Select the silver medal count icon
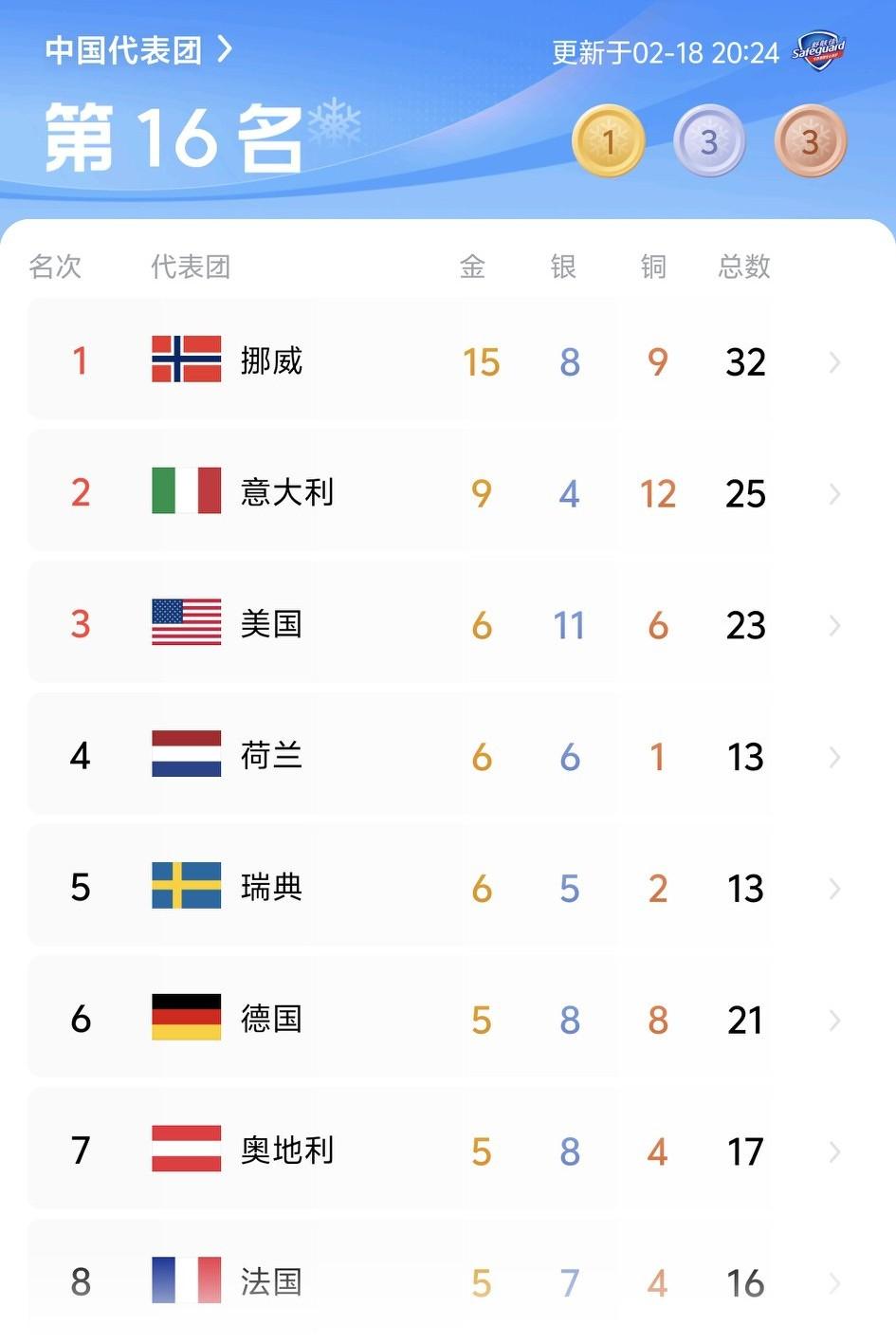The width and height of the screenshot is (896, 1344). (709, 140)
